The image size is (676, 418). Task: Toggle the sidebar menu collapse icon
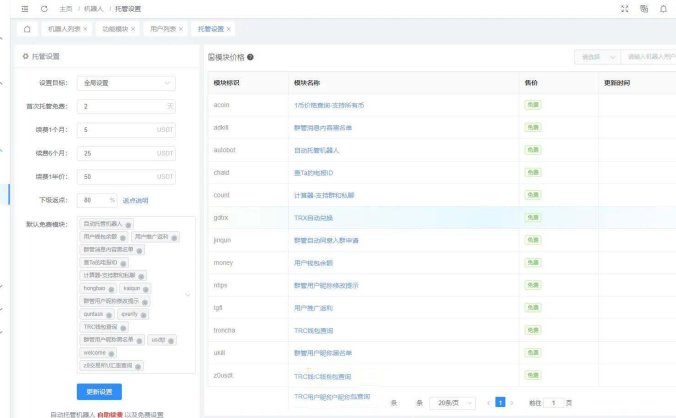pyautogui.click(x=25, y=9)
